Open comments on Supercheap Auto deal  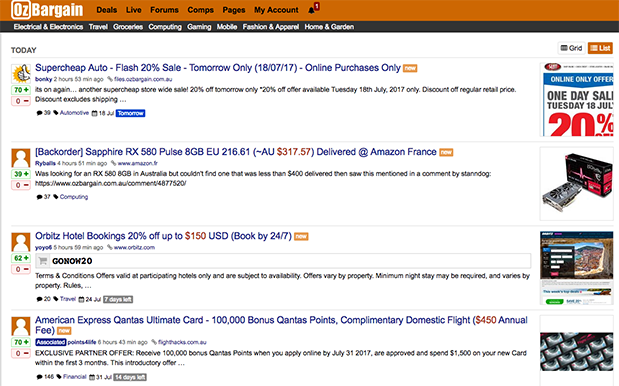point(43,113)
